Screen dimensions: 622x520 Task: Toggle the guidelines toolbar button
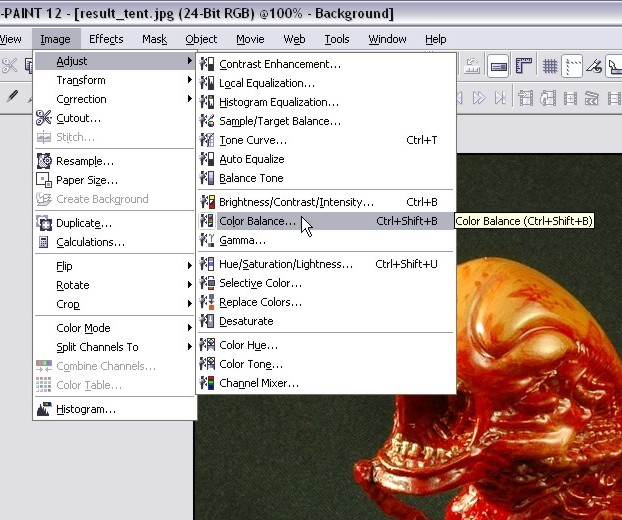coord(572,66)
